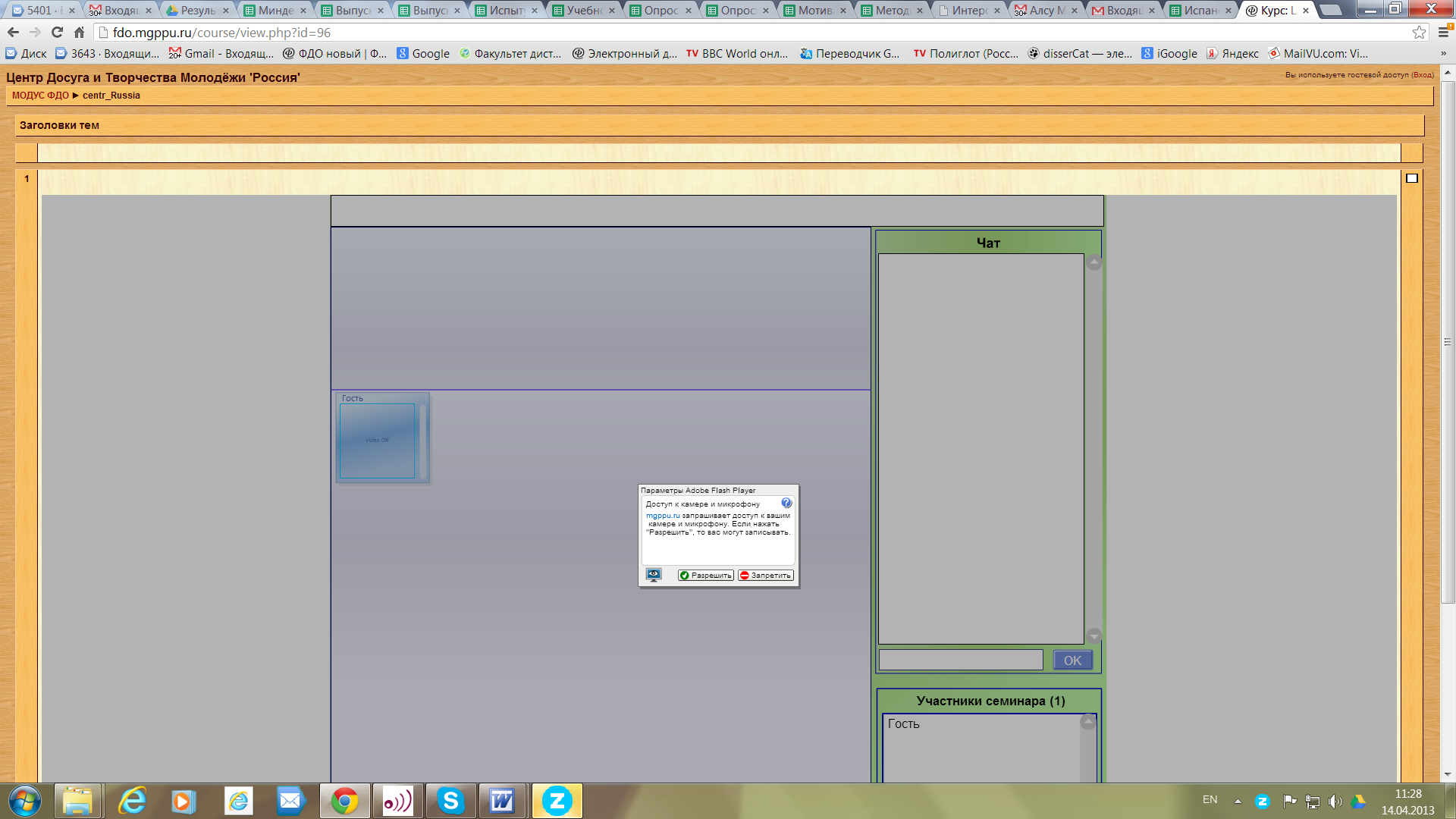Open volume control in system tray

[1335, 801]
